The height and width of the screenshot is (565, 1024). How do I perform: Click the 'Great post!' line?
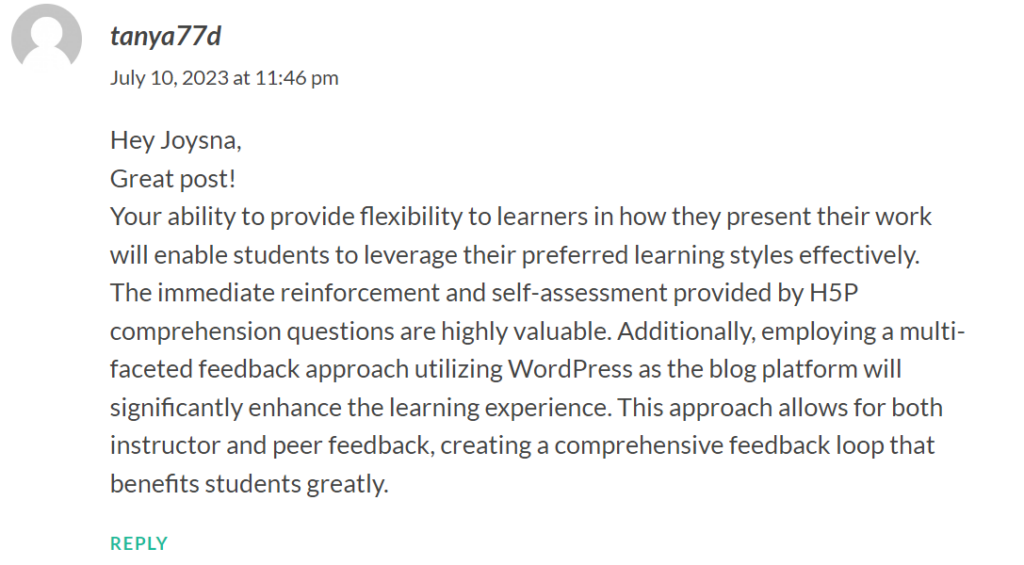(173, 178)
